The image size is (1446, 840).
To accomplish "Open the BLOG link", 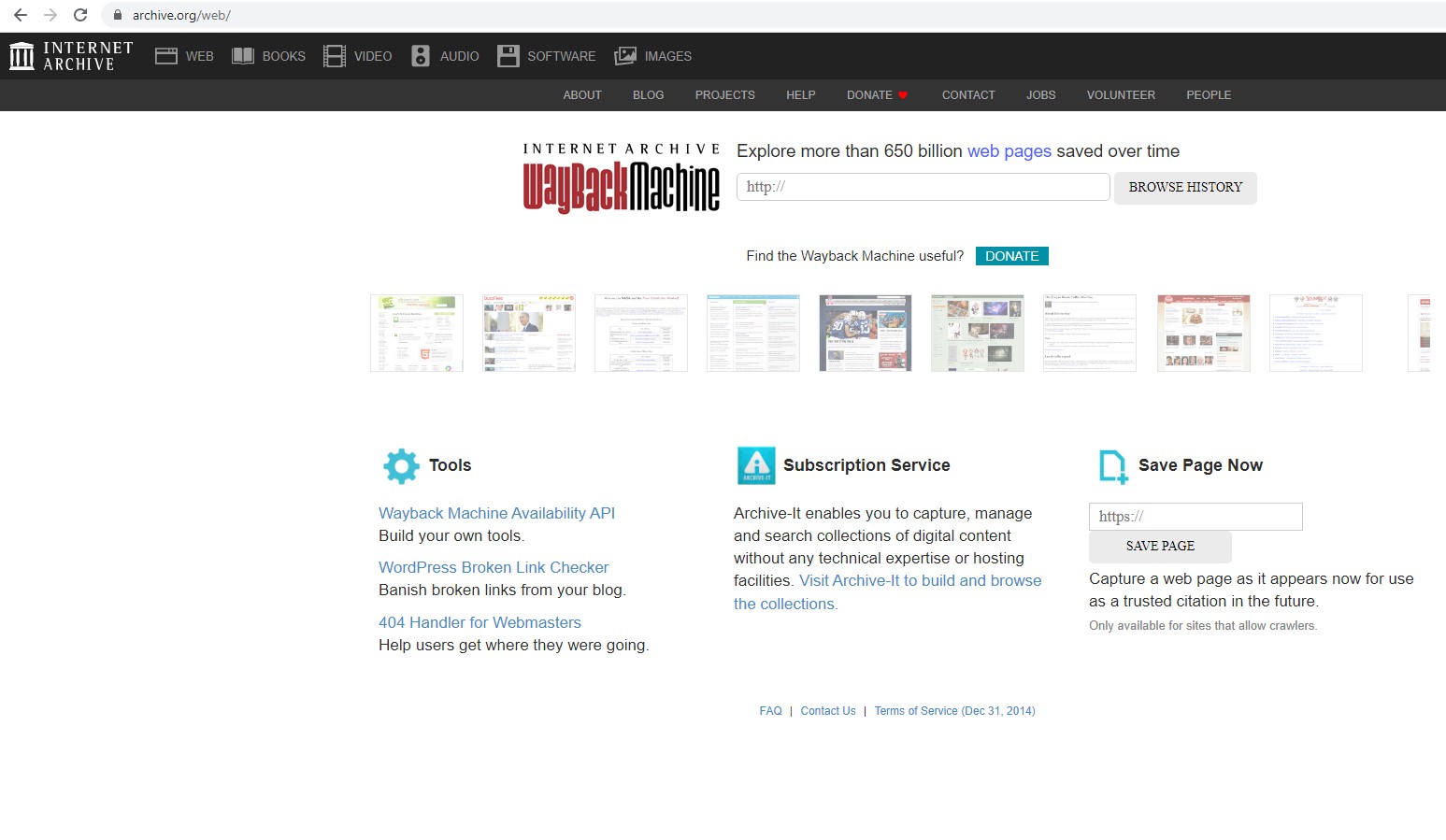I will (649, 95).
